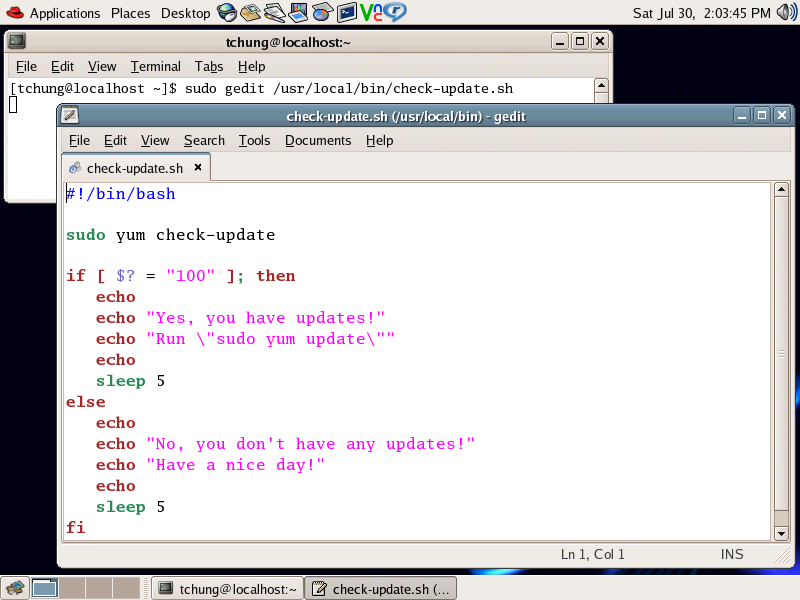Viewport: 800px width, 600px height.
Task: Open terminal window File menu
Action: coord(26,66)
